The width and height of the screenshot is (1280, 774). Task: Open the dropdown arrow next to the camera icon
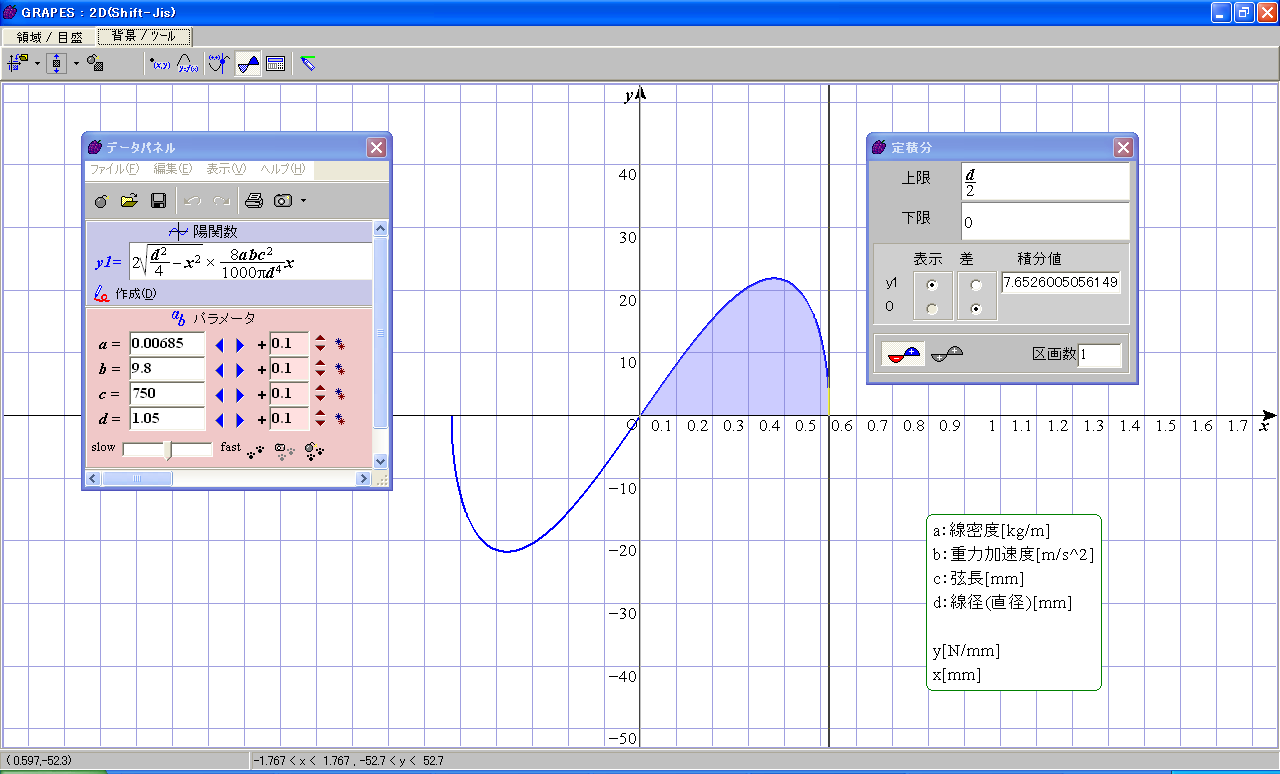(303, 201)
